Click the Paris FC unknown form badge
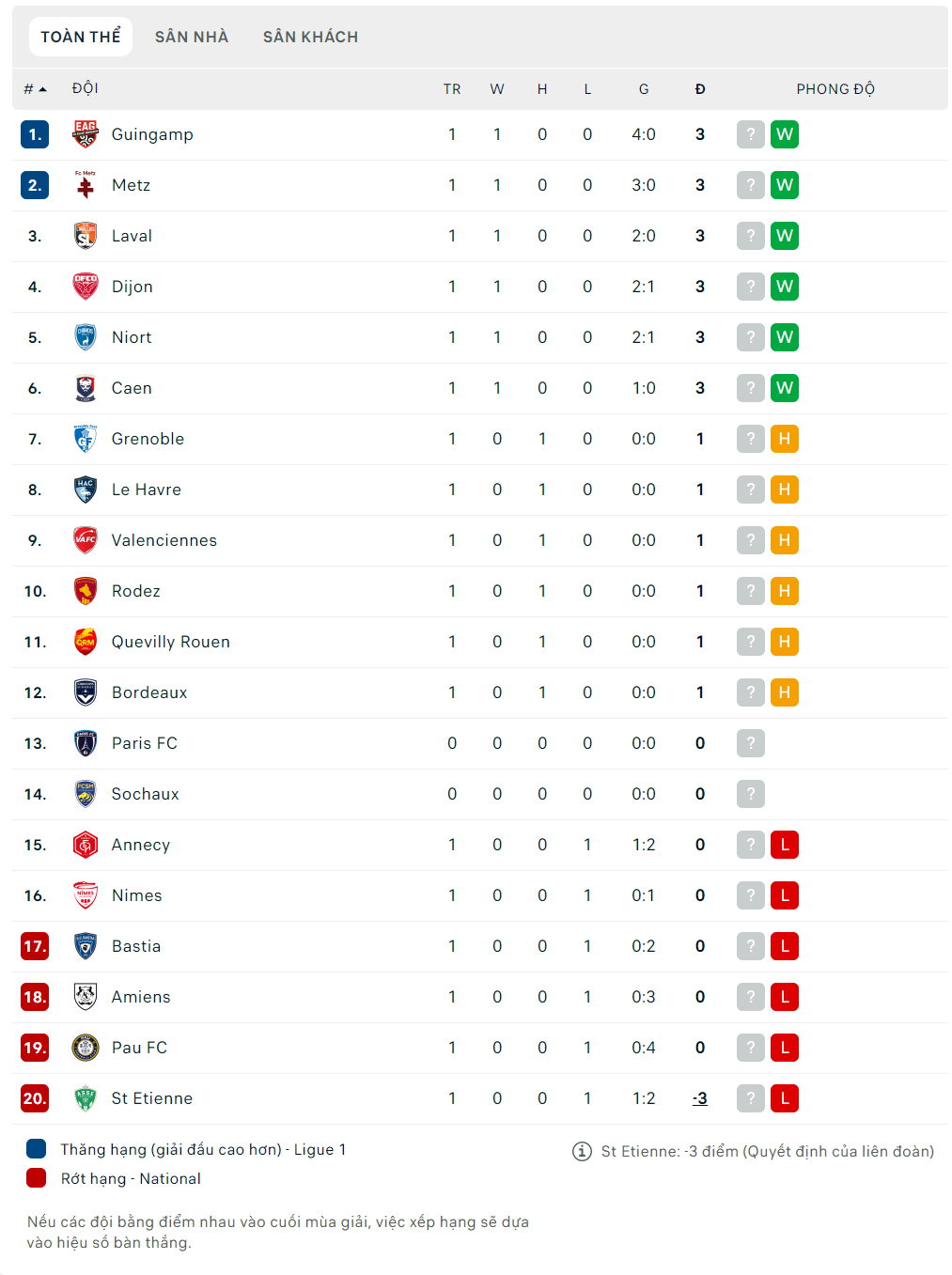Viewport: 952px width, 1275px height. [750, 743]
